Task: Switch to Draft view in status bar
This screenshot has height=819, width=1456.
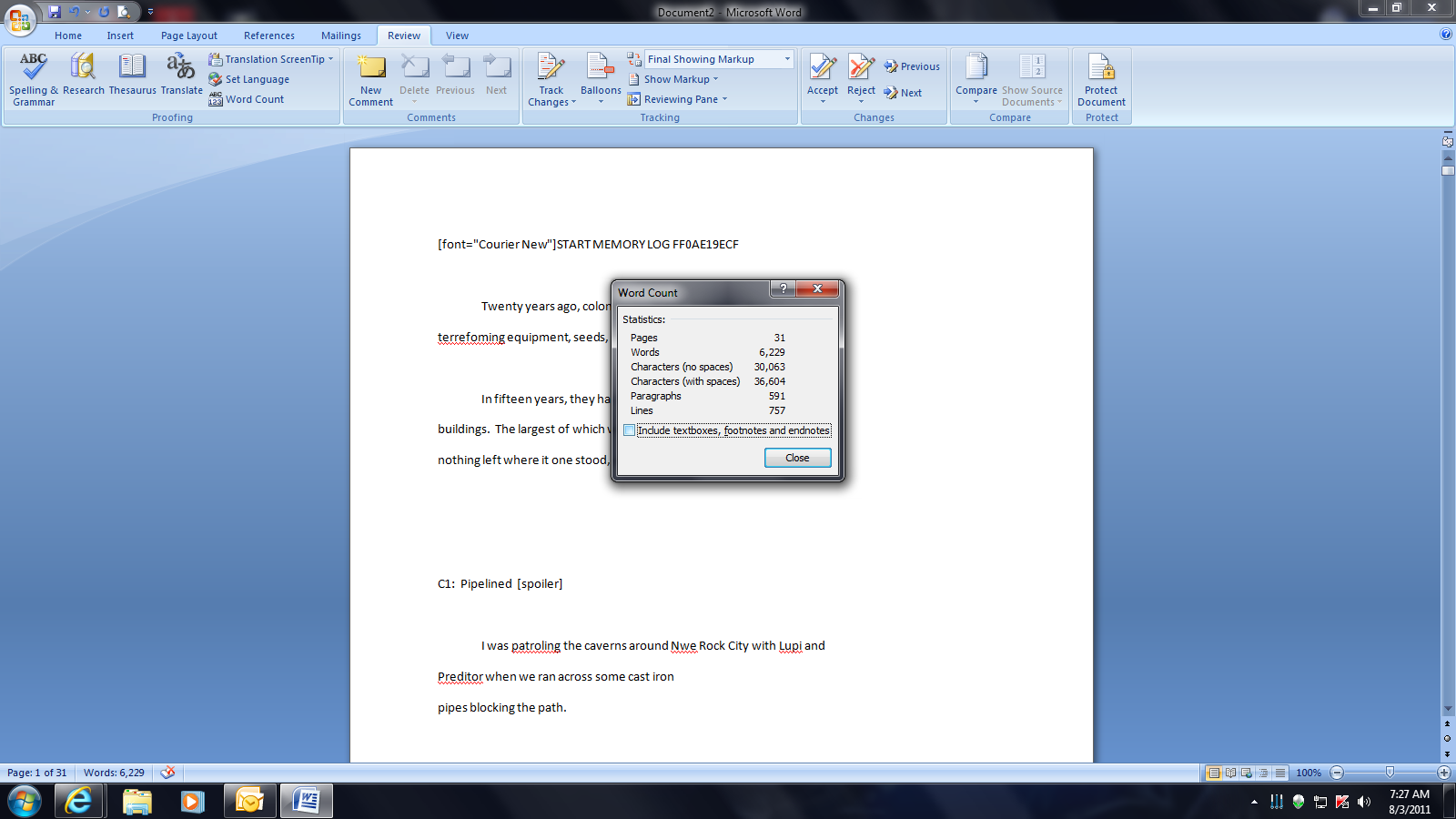Action: click(1280, 773)
